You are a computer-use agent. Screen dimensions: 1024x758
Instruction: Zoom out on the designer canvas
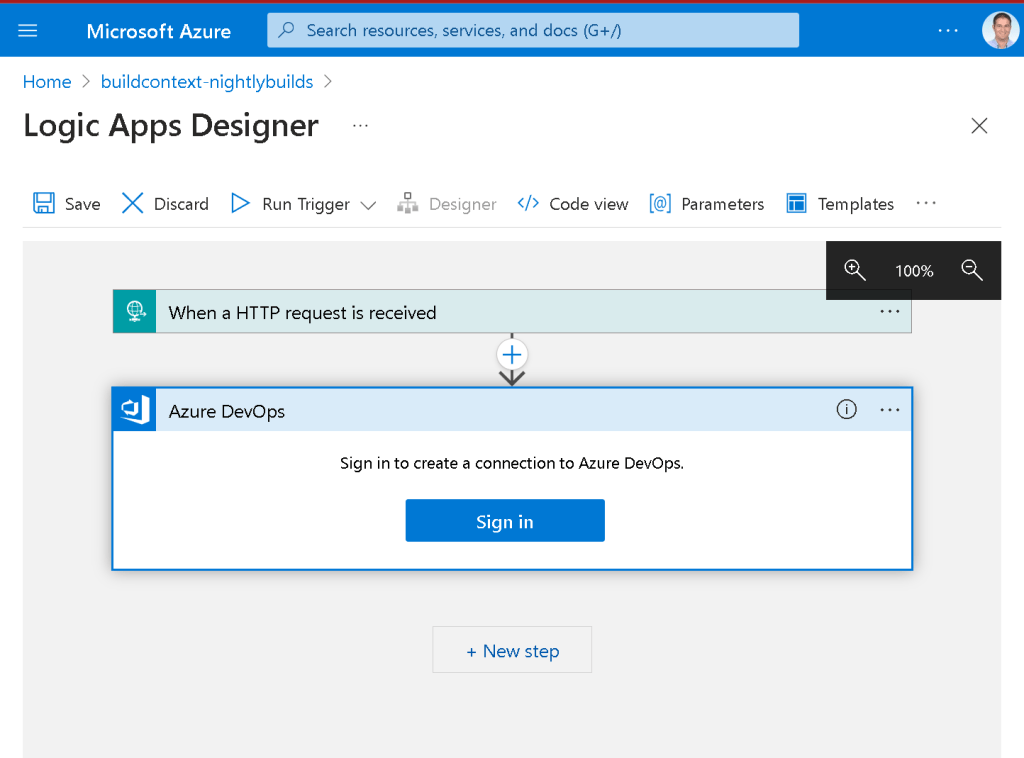[971, 270]
